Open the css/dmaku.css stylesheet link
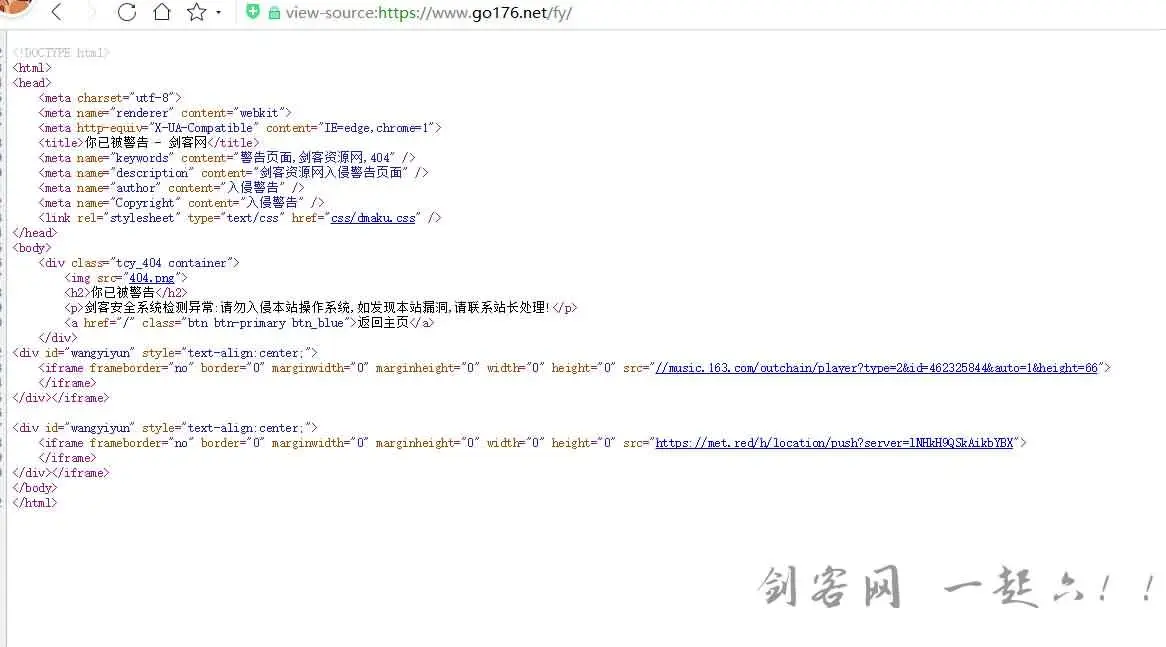This screenshot has height=647, width=1166. [x=373, y=218]
